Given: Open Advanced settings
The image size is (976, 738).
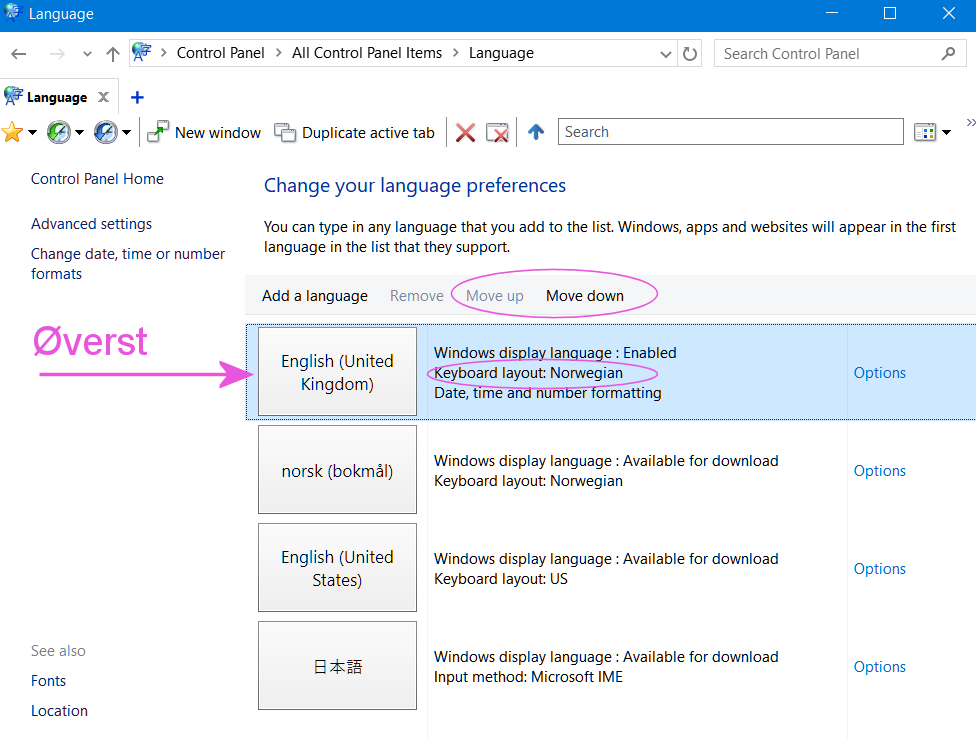Looking at the screenshot, I should point(92,224).
